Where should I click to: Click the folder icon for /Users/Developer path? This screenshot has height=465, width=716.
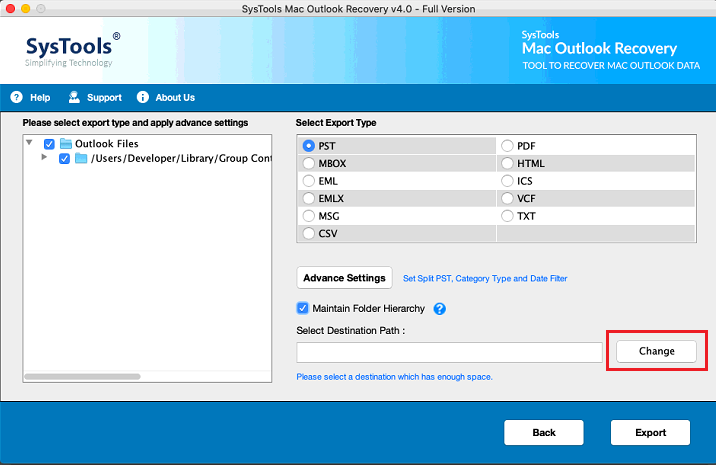click(x=81, y=158)
